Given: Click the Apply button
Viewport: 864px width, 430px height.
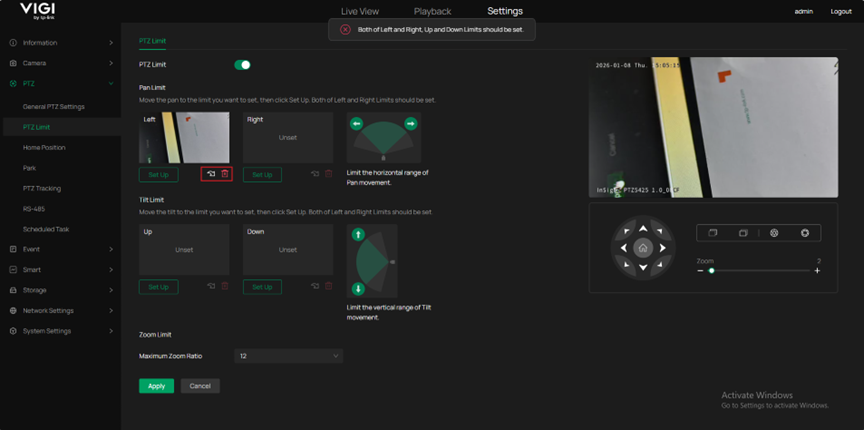Looking at the screenshot, I should (x=156, y=386).
